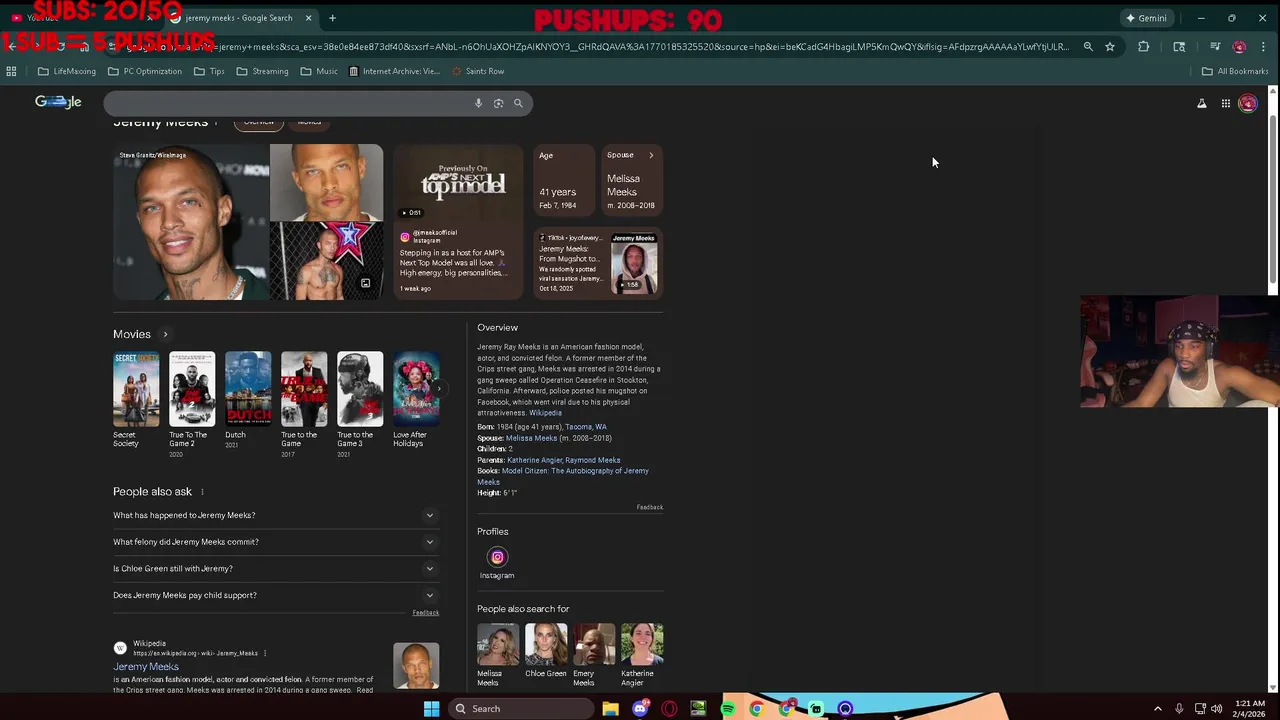Screen dimensions: 1280x720
Task: Open the Katherine Angier parent link
Action: (534, 460)
